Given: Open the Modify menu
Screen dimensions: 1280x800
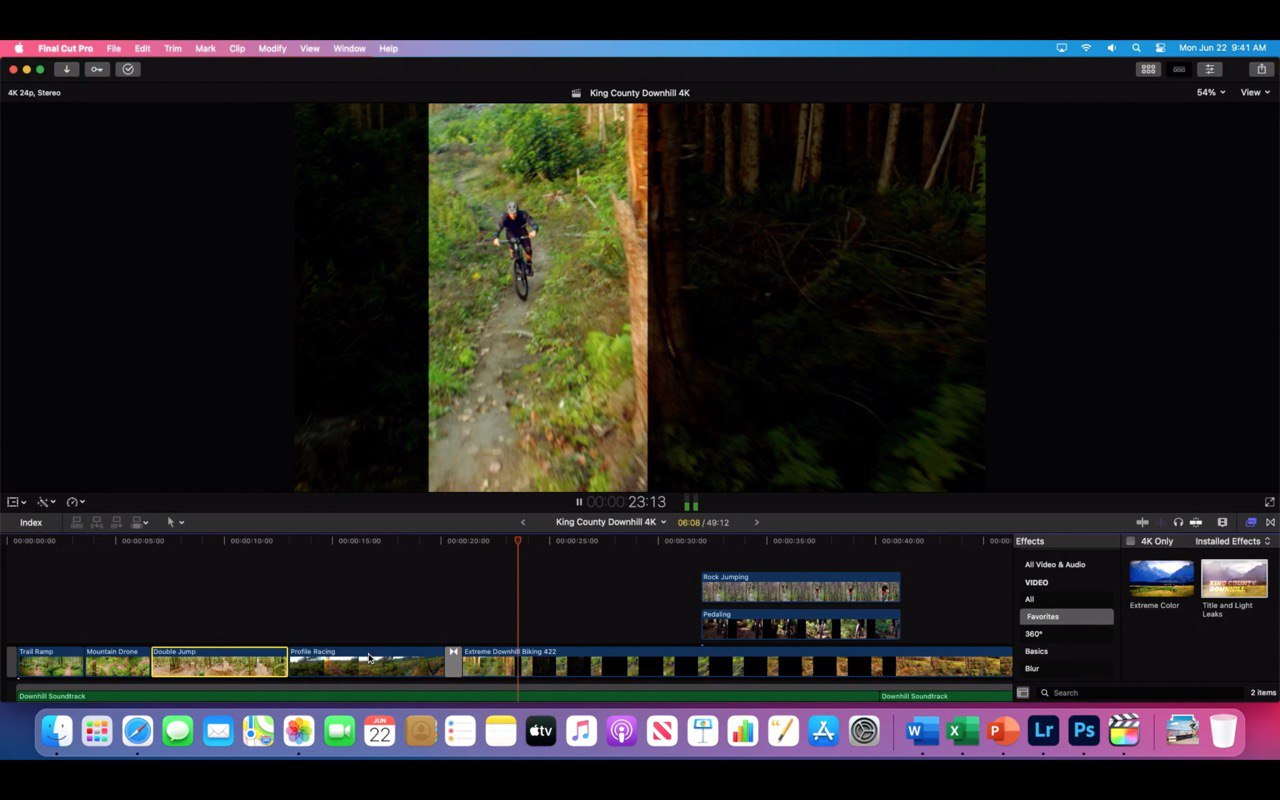Looking at the screenshot, I should [x=272, y=48].
